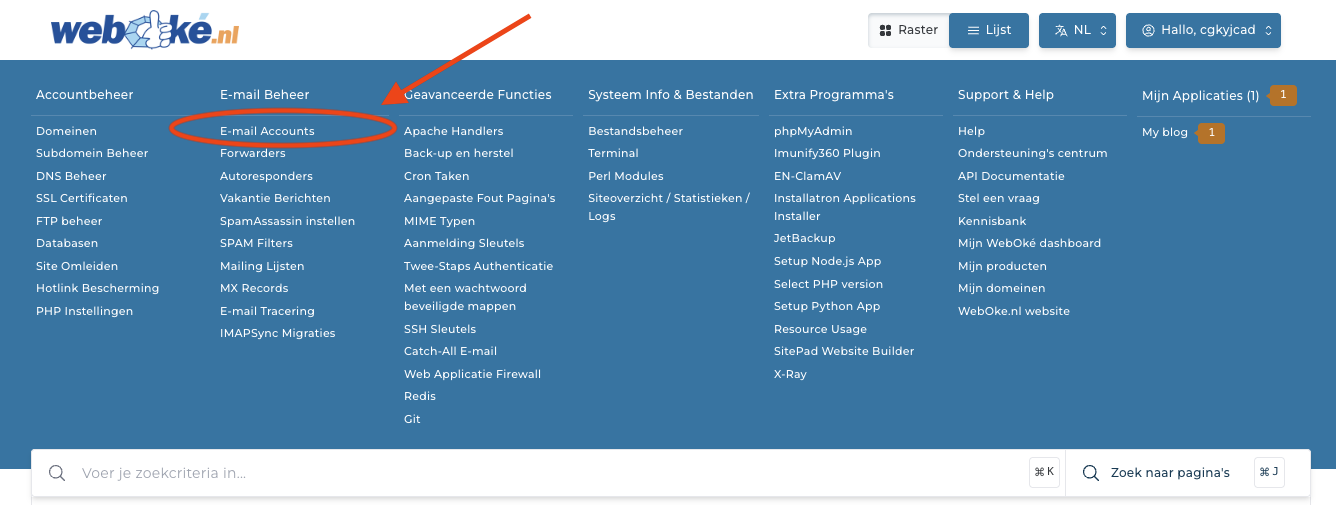The width and height of the screenshot is (1336, 505).
Task: Click the Mijn Applicaties notification badge
Action: pos(1283,95)
